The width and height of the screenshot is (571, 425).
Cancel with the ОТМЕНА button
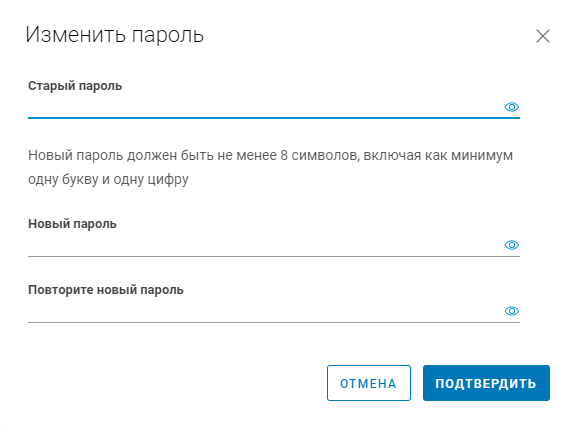(369, 383)
